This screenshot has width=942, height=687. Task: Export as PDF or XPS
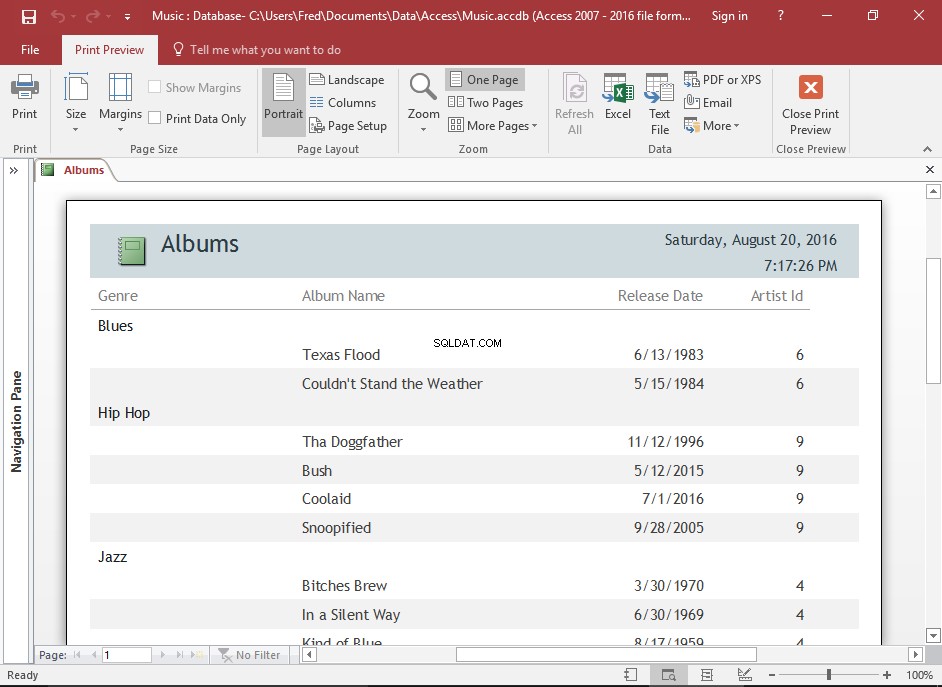(723, 79)
